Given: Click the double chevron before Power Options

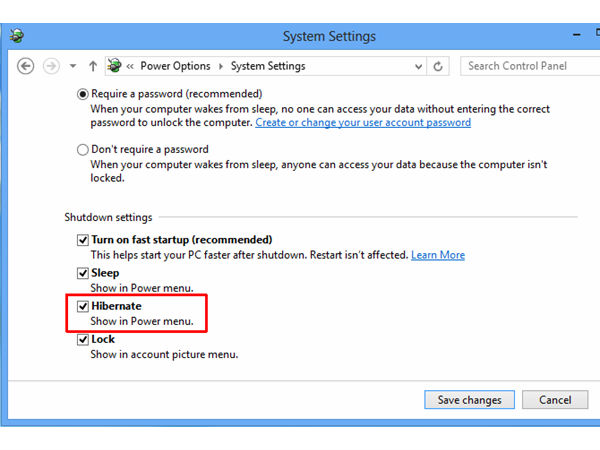Looking at the screenshot, I should point(131,66).
